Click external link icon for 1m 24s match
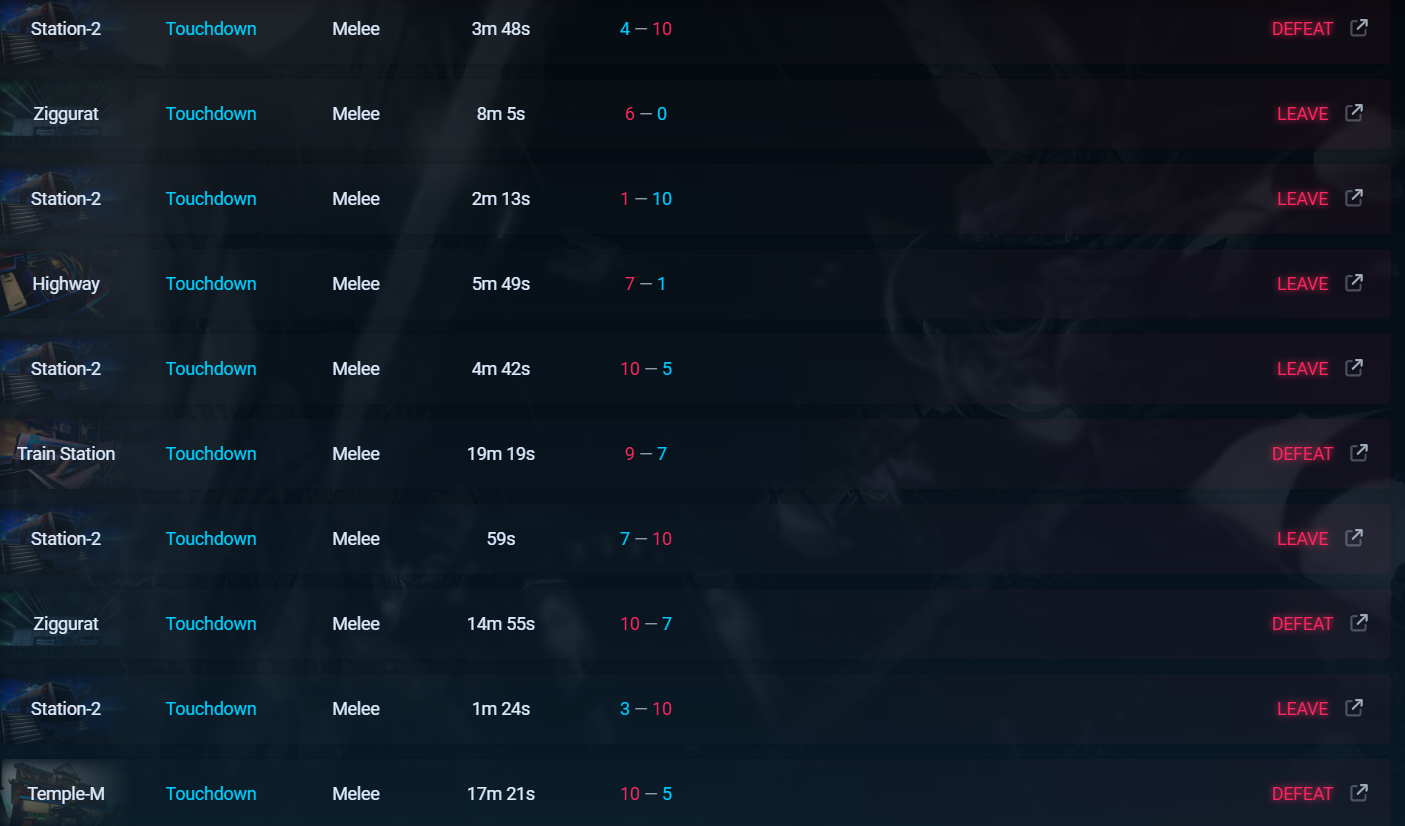 [x=1353, y=708]
